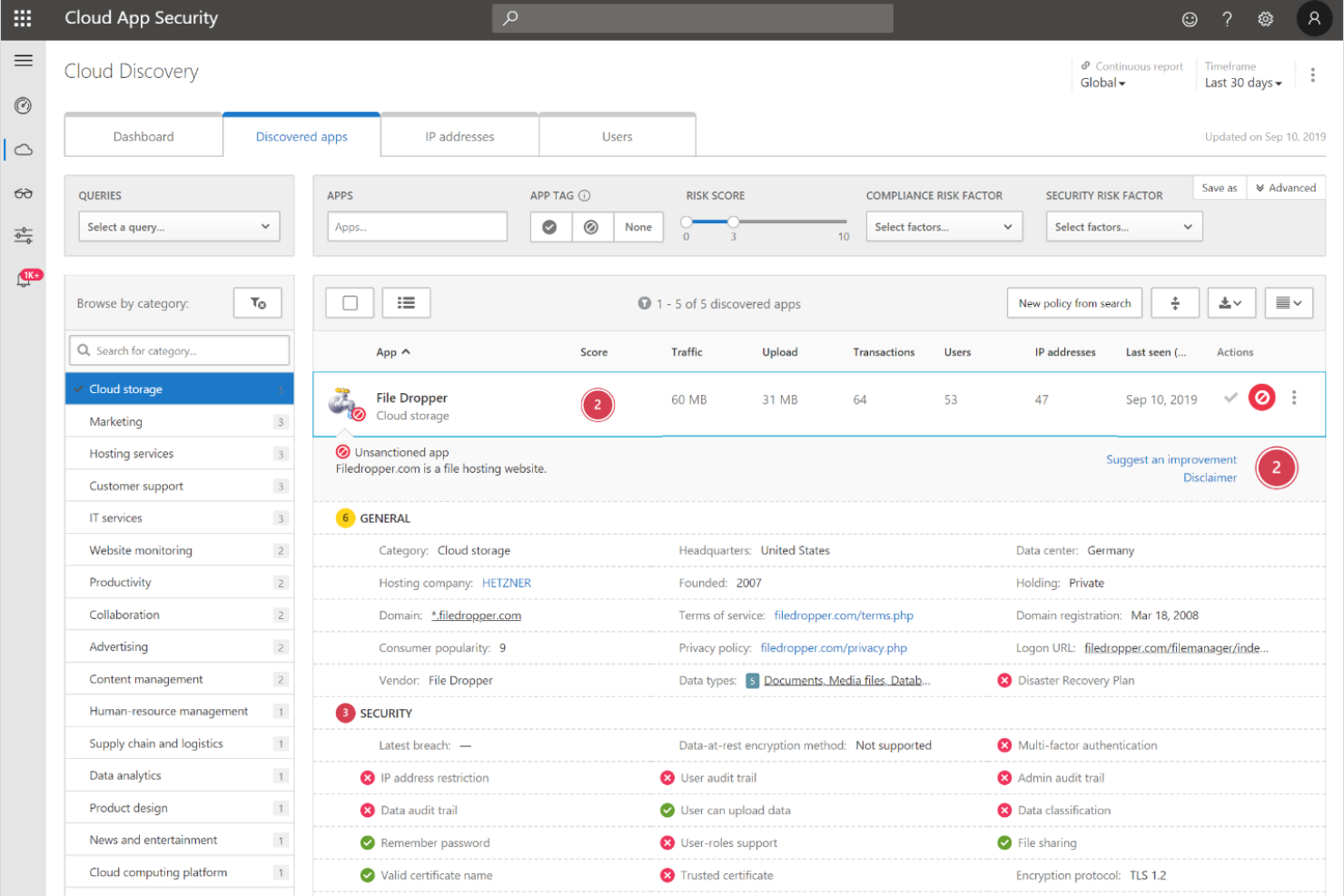1344x896 pixels.
Task: Click the eyeglasses investigate icon in sidebar
Action: (x=23, y=192)
